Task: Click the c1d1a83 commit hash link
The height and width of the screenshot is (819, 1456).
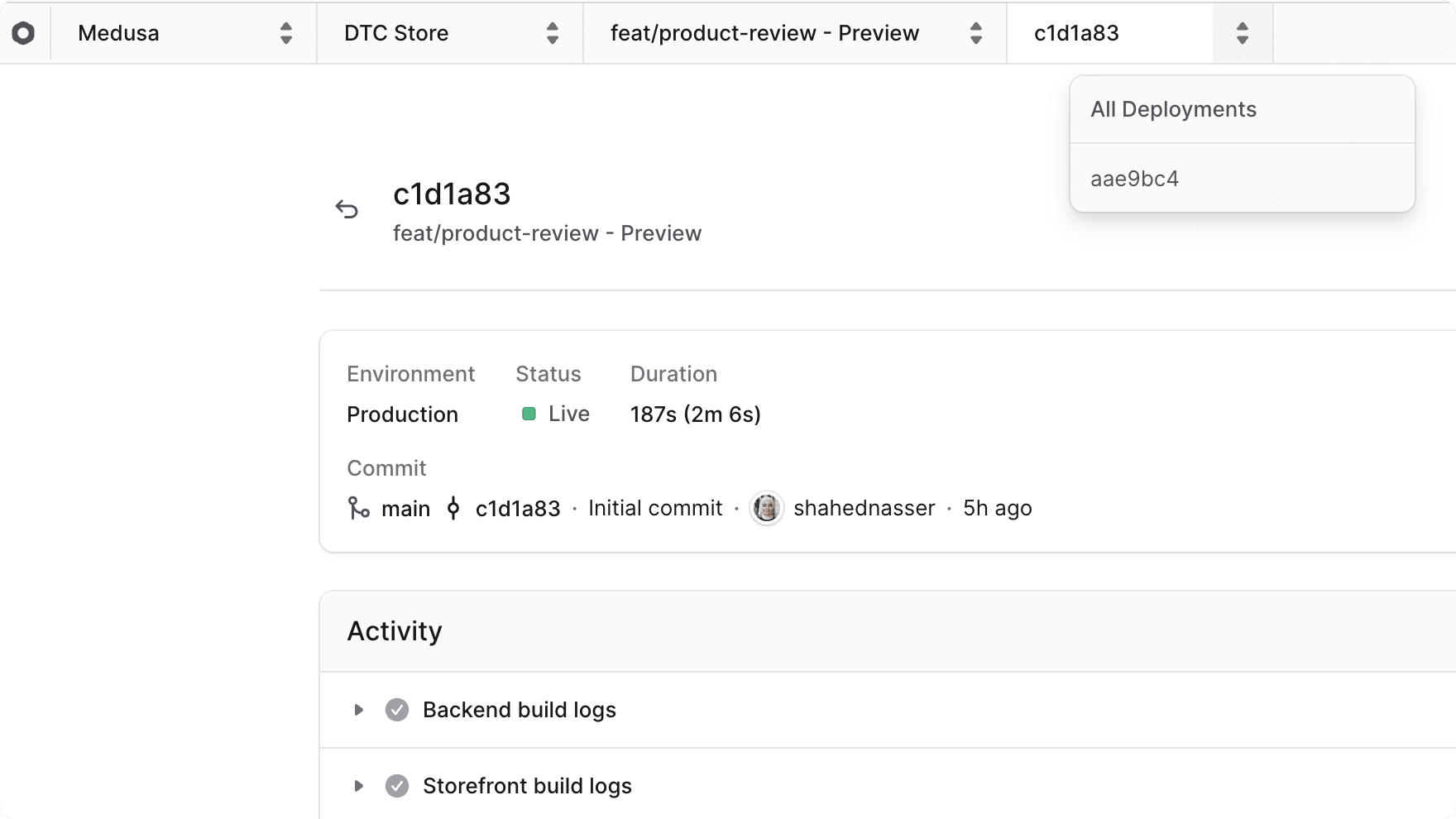Action: (x=518, y=508)
